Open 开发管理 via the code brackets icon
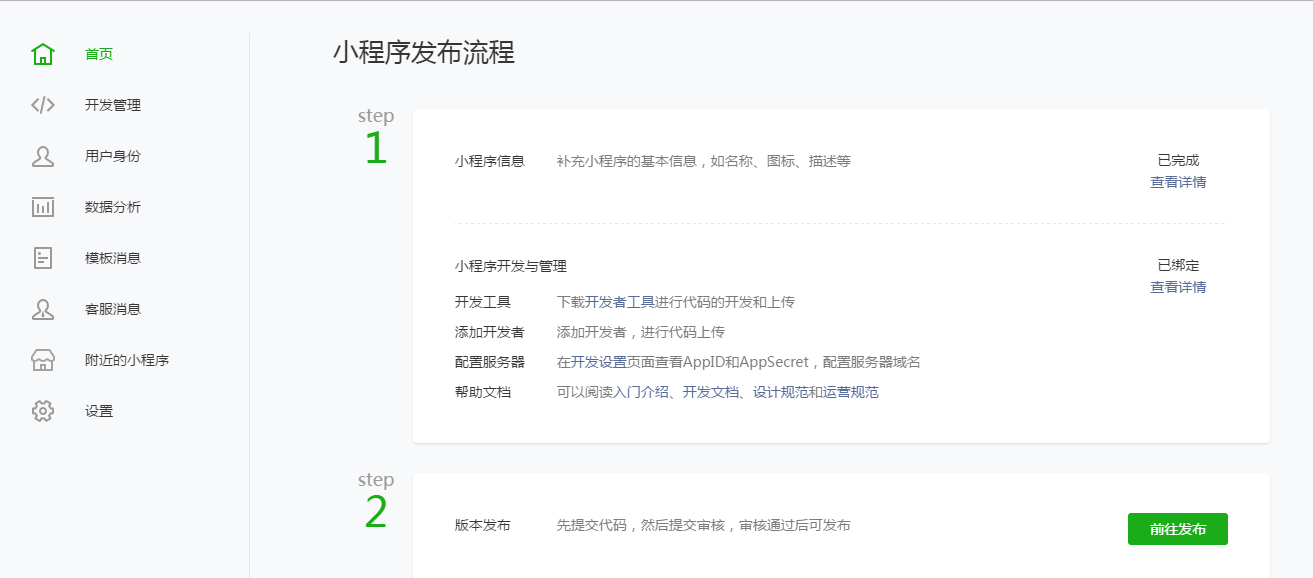1313x578 pixels. click(42, 104)
